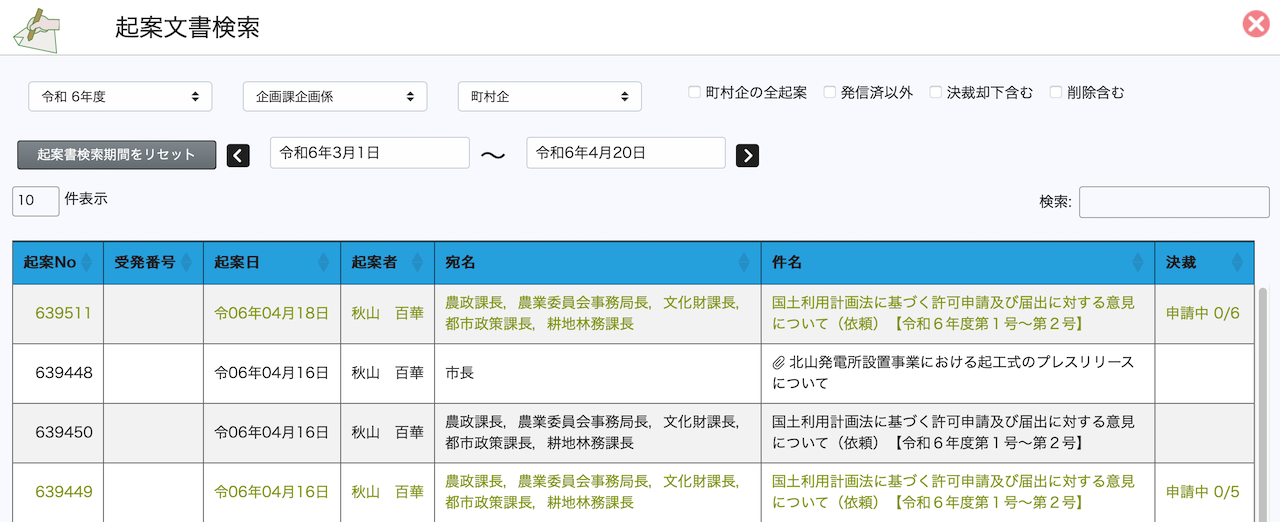The height and width of the screenshot is (522, 1280).
Task: Click the start date field 令和6年3月1日
Action: [369, 153]
